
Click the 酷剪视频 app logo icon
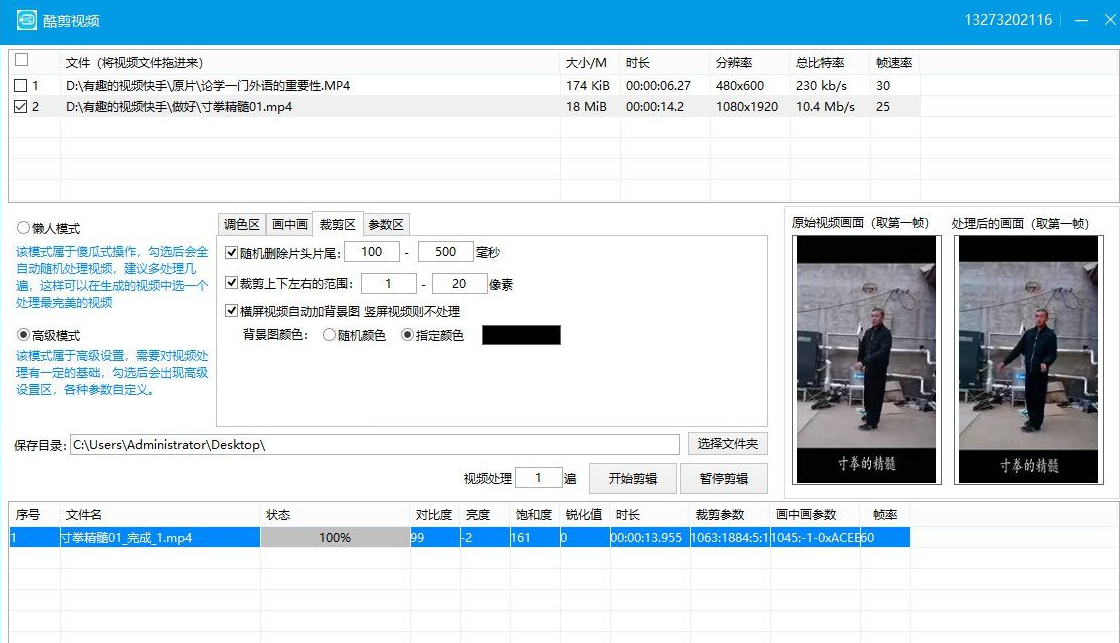click(26, 20)
